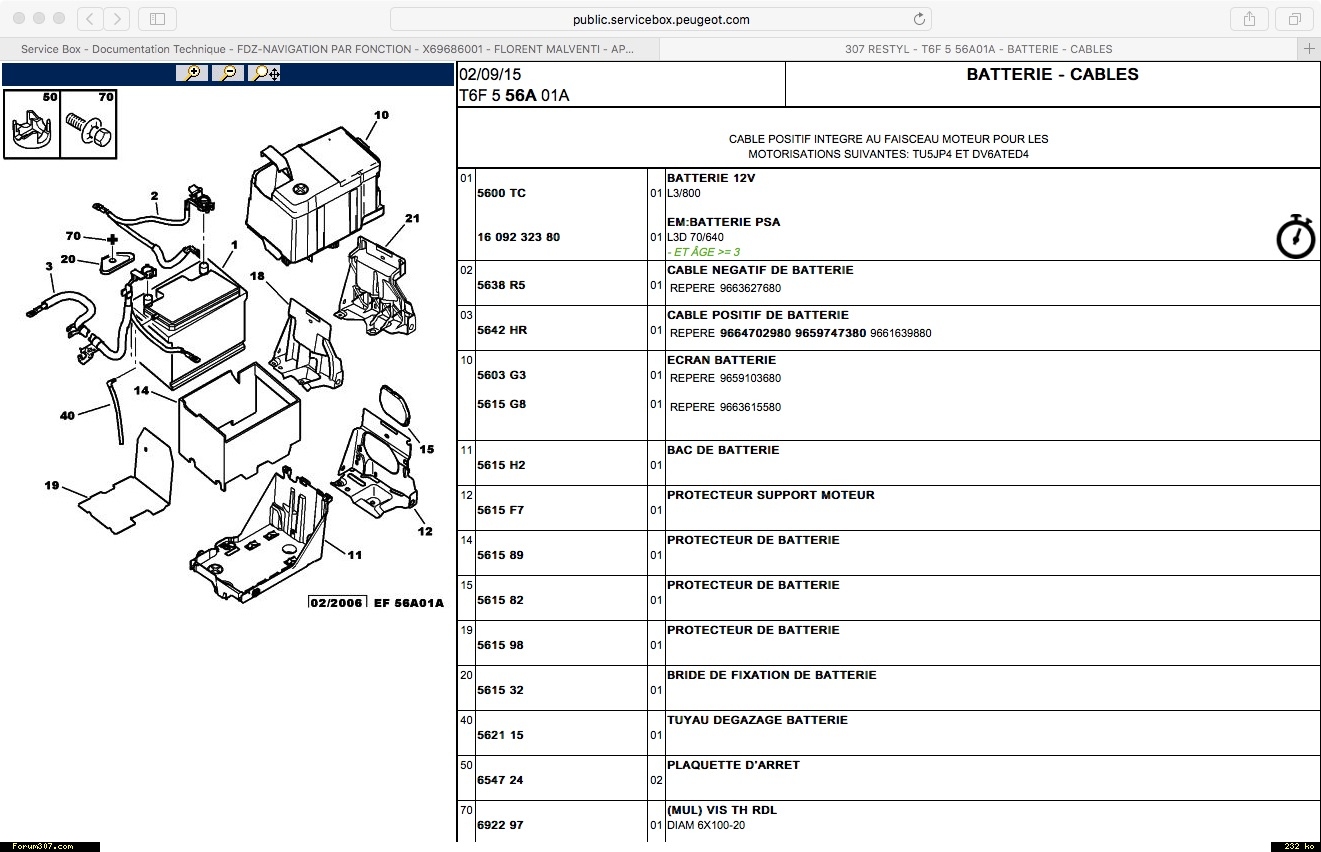The width and height of the screenshot is (1321, 852).
Task: Fit the diagram with the zoom-and-arrows icon
Action: [265, 73]
